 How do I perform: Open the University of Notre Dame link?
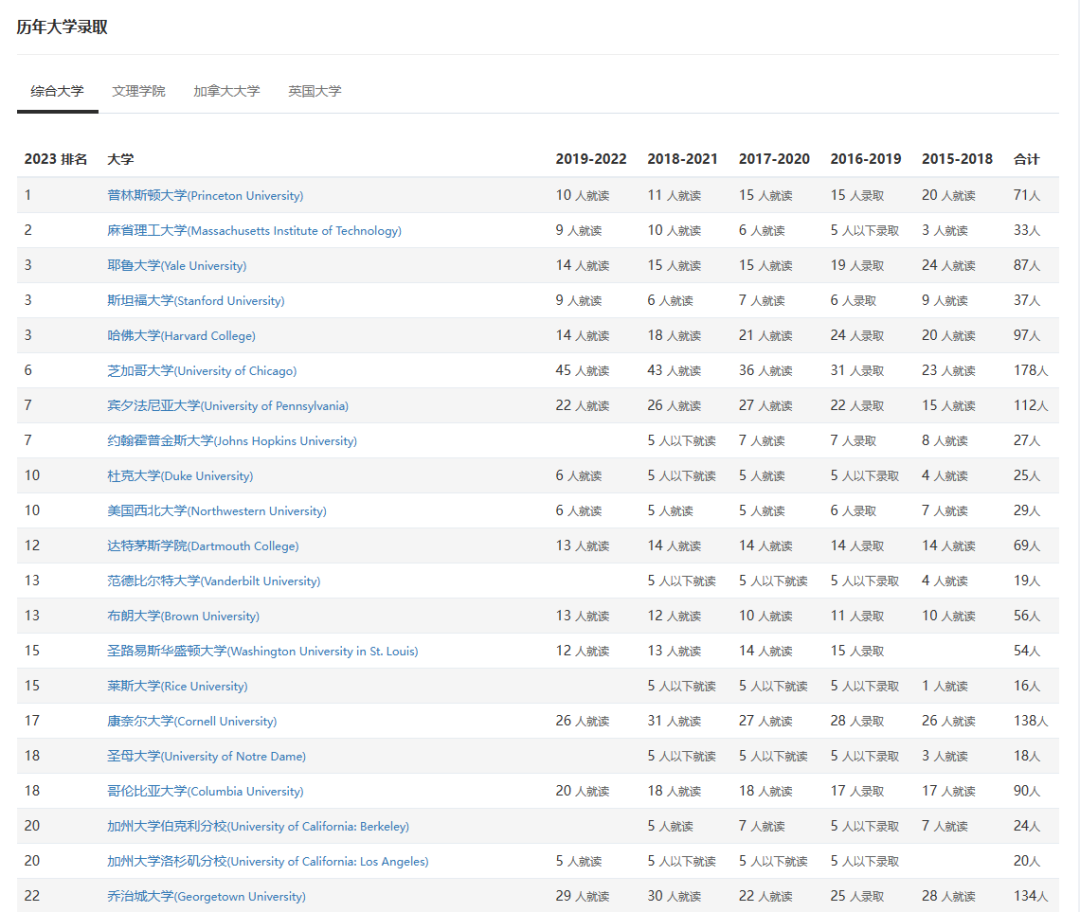click(207, 756)
